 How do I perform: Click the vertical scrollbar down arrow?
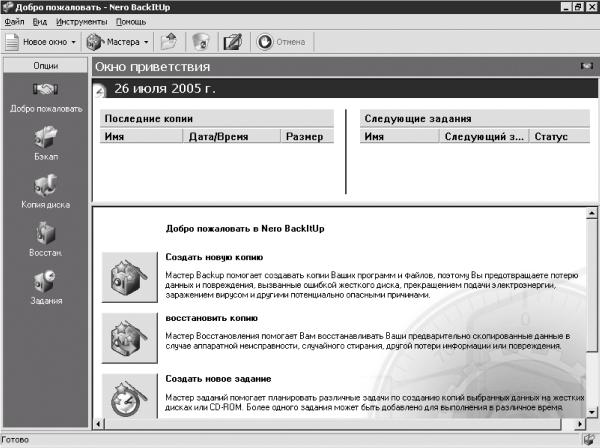pyautogui.click(x=592, y=412)
